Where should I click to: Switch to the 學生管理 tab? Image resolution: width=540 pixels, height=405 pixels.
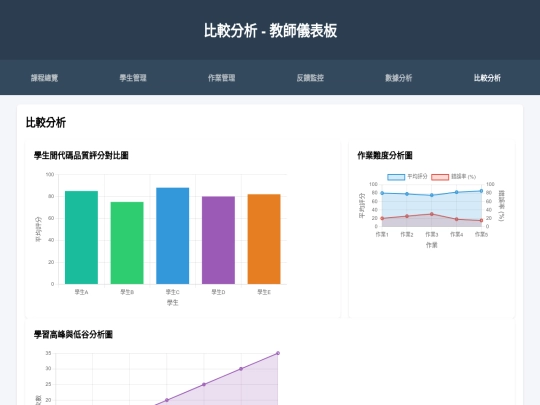133,78
